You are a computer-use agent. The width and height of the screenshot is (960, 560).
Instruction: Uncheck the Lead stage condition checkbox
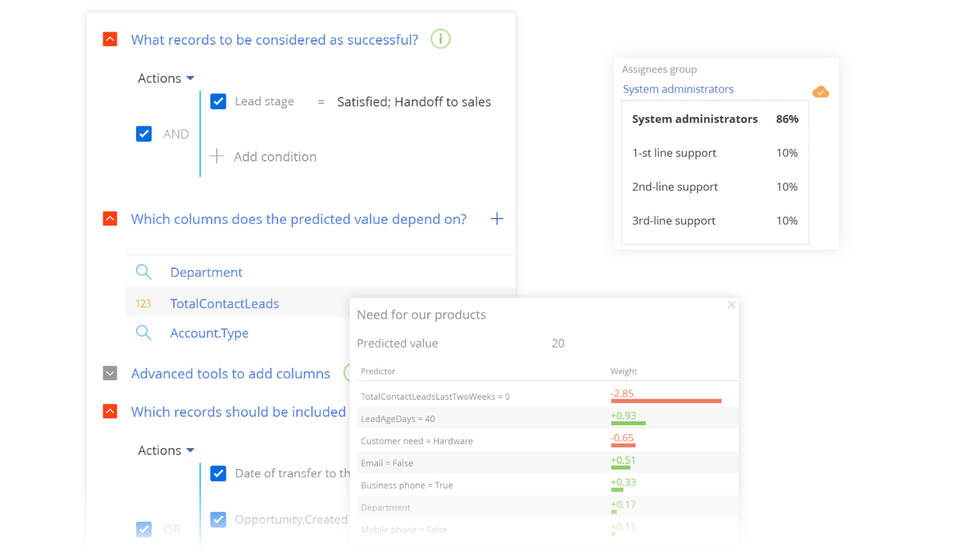[x=218, y=101]
